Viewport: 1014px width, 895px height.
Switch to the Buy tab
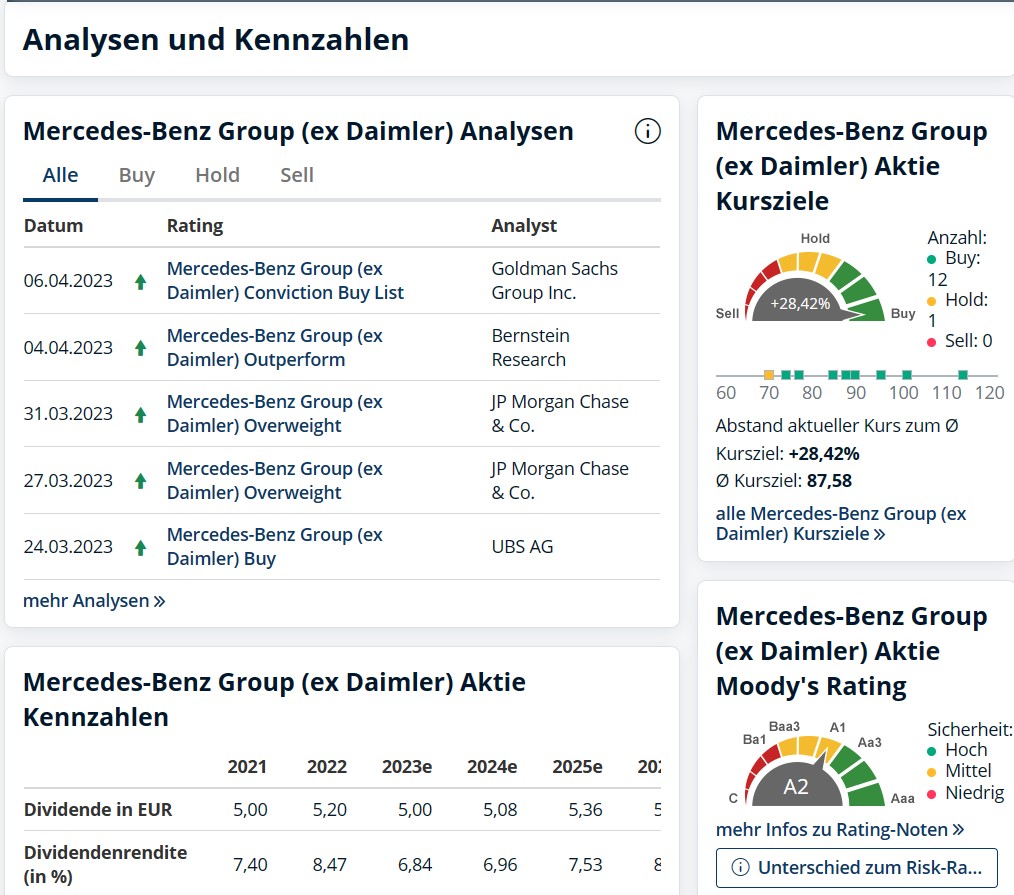[x=136, y=175]
